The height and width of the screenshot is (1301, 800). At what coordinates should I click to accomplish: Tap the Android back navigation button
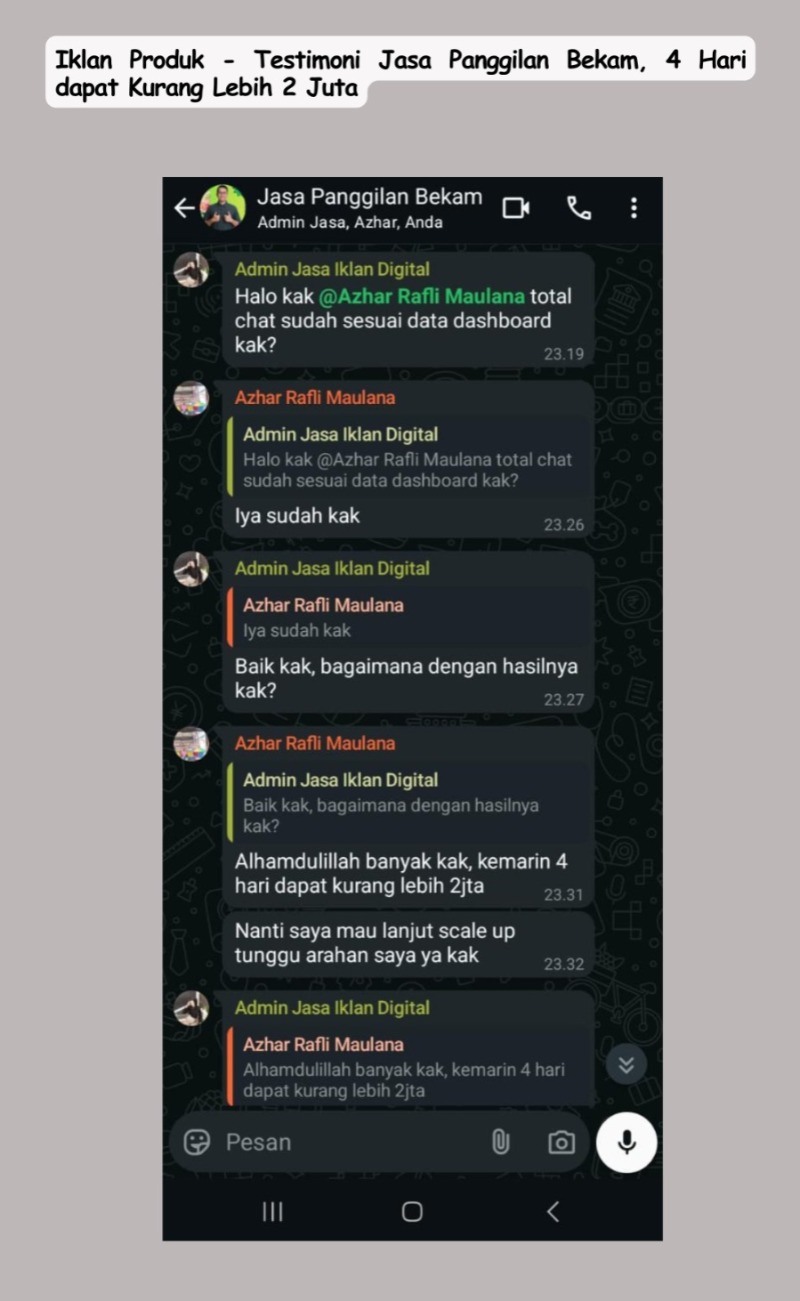(552, 1211)
